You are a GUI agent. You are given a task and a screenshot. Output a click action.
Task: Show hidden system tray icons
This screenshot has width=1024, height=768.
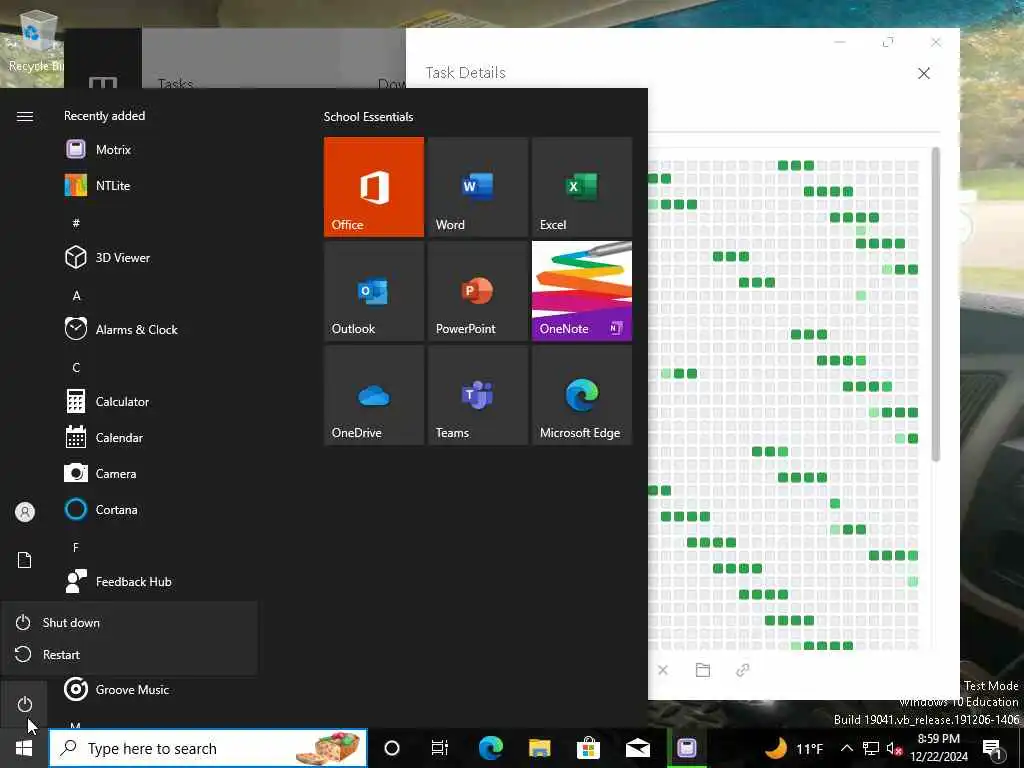(846, 748)
